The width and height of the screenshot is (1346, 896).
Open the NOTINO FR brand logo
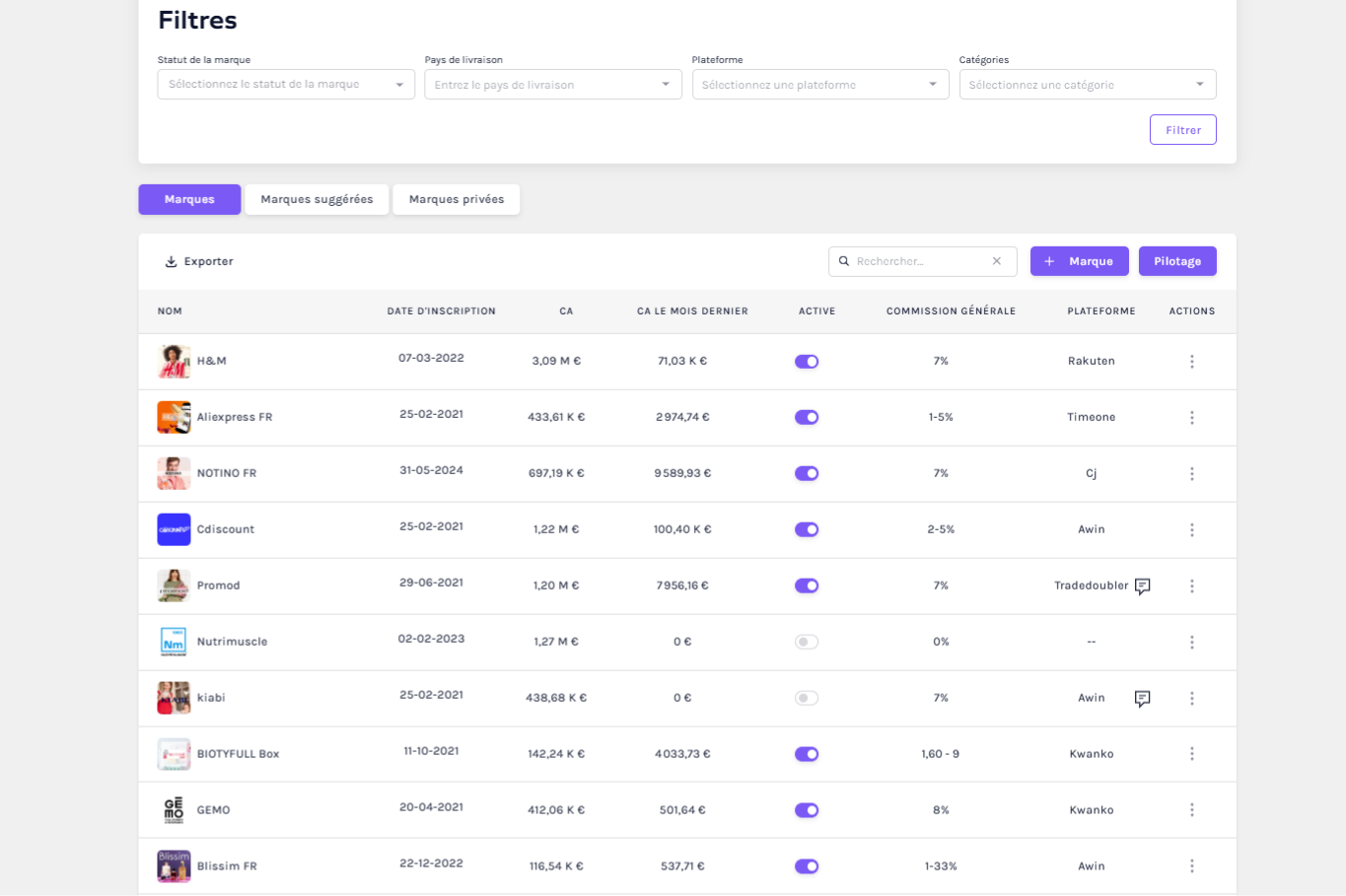pos(174,474)
